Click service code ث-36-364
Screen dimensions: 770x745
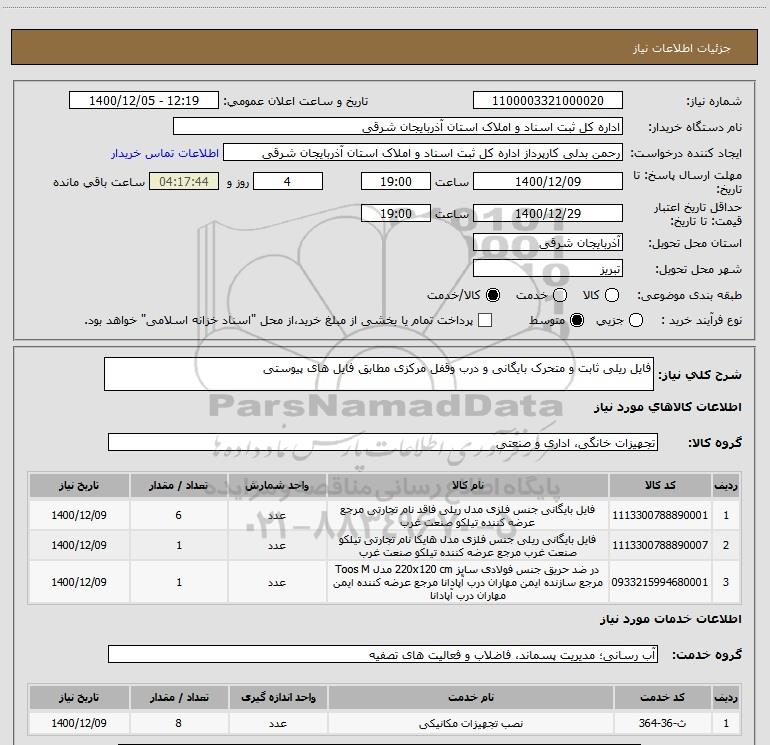(661, 723)
